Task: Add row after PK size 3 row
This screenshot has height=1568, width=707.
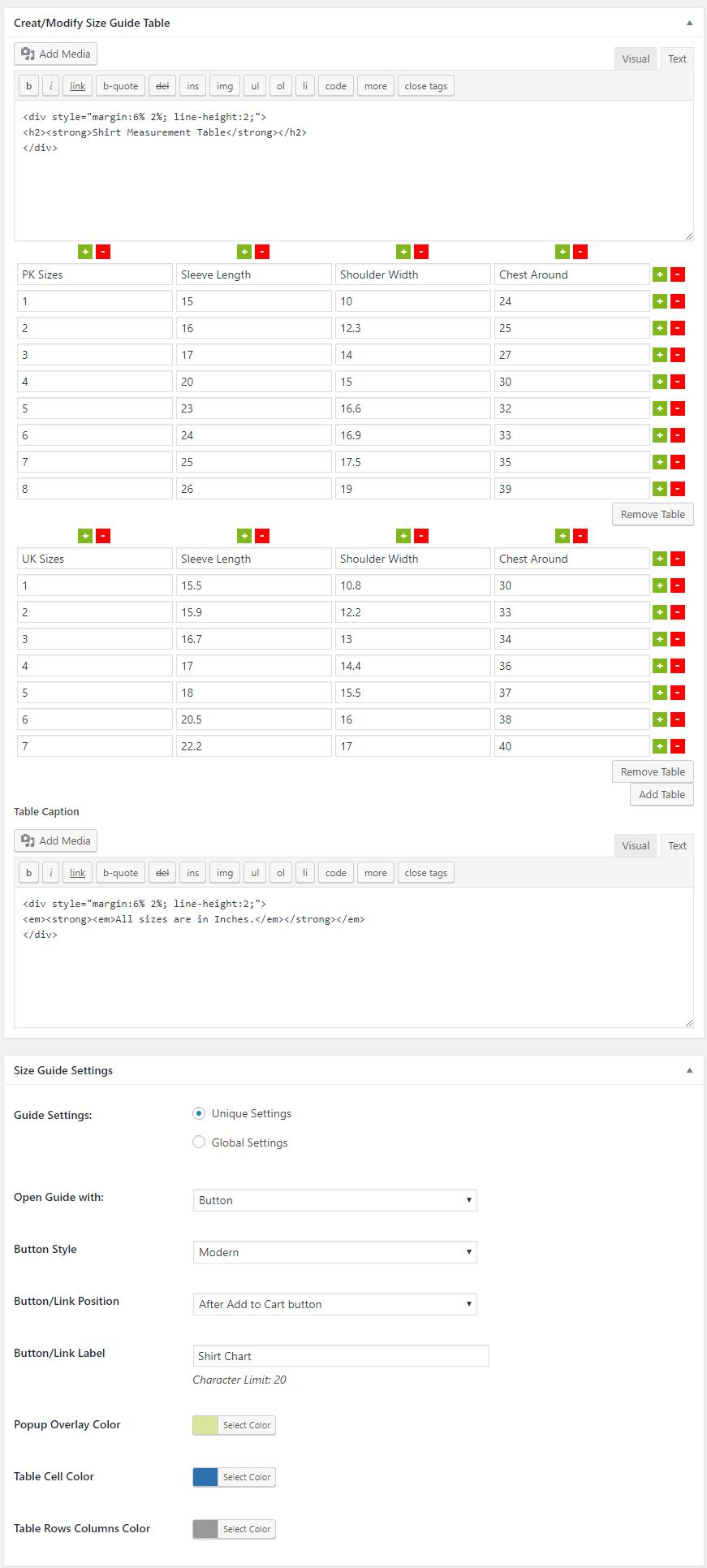Action: pyautogui.click(x=660, y=355)
